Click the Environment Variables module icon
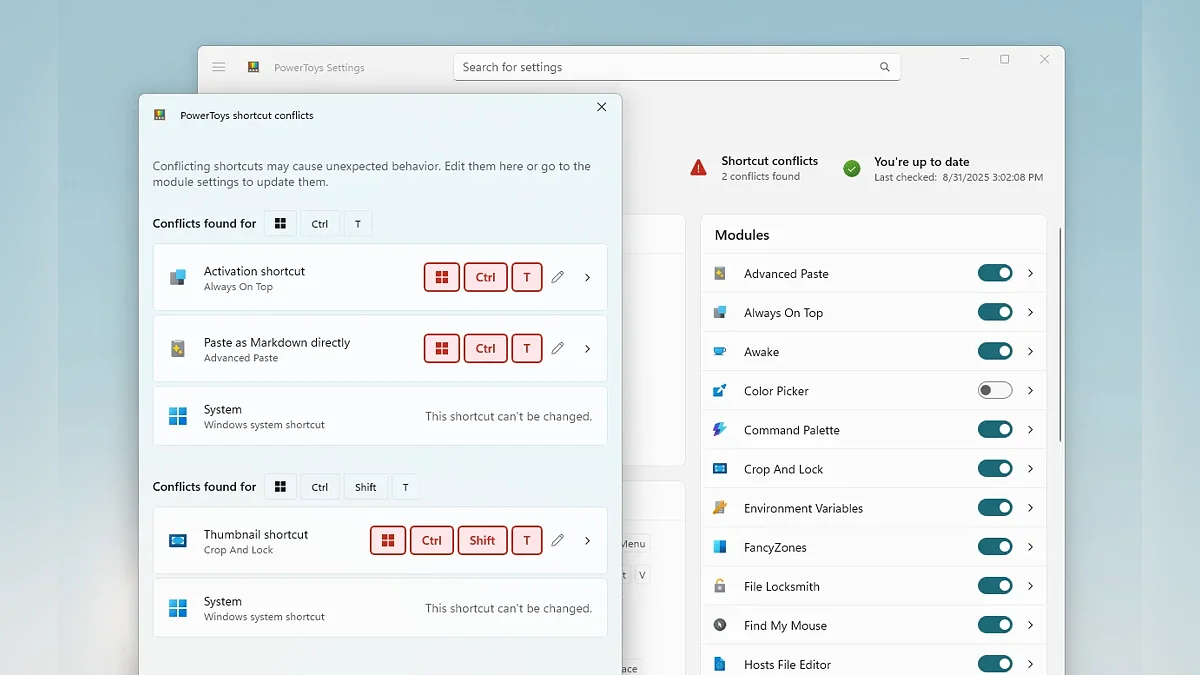The width and height of the screenshot is (1200, 675). click(720, 507)
